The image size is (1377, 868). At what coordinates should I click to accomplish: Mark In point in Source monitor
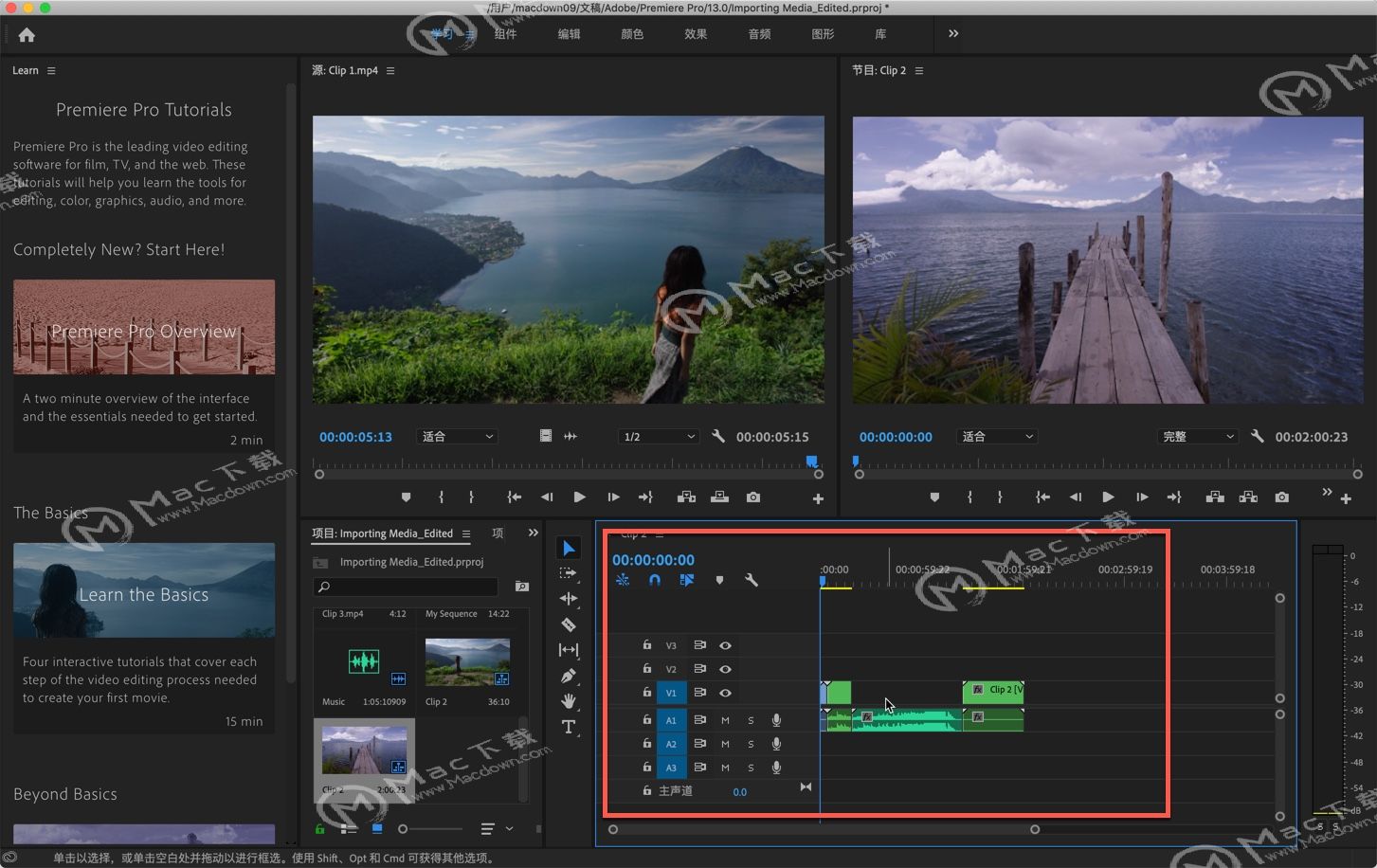coord(441,497)
